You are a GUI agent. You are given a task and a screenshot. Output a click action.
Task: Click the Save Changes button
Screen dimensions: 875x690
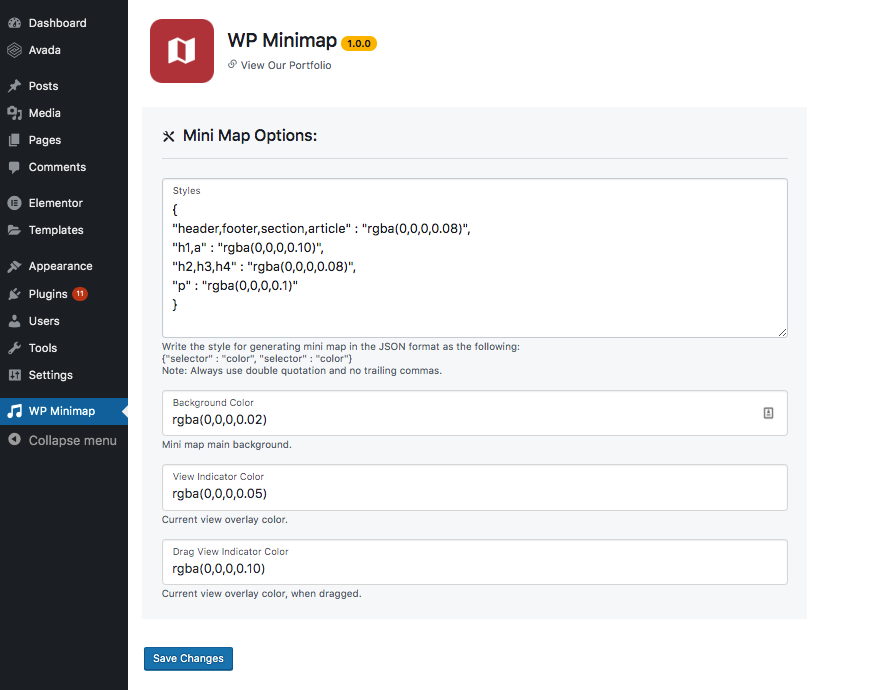pyautogui.click(x=188, y=659)
